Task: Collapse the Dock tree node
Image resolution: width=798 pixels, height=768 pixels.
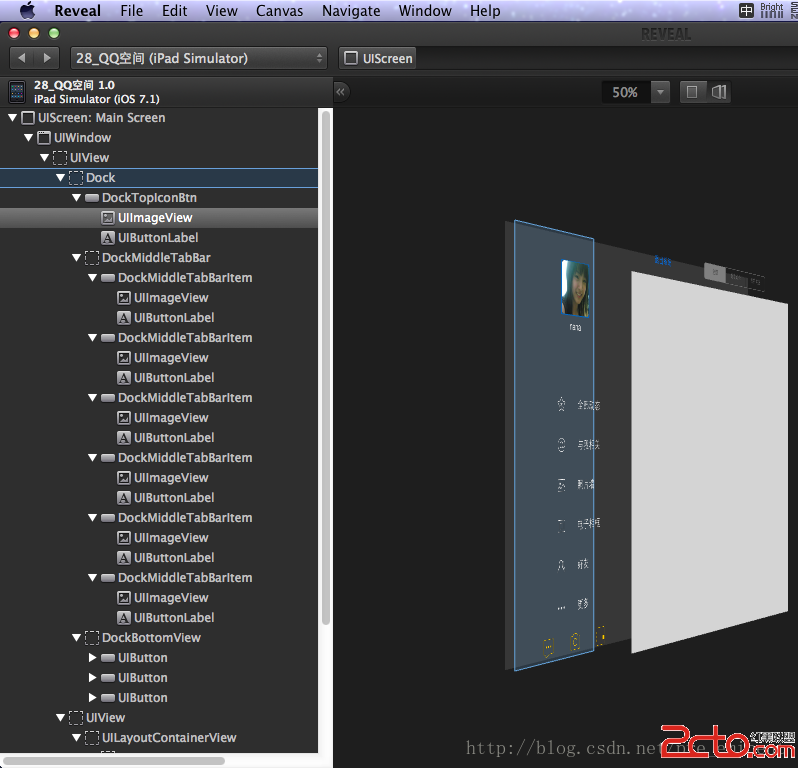Action: pyautogui.click(x=61, y=178)
